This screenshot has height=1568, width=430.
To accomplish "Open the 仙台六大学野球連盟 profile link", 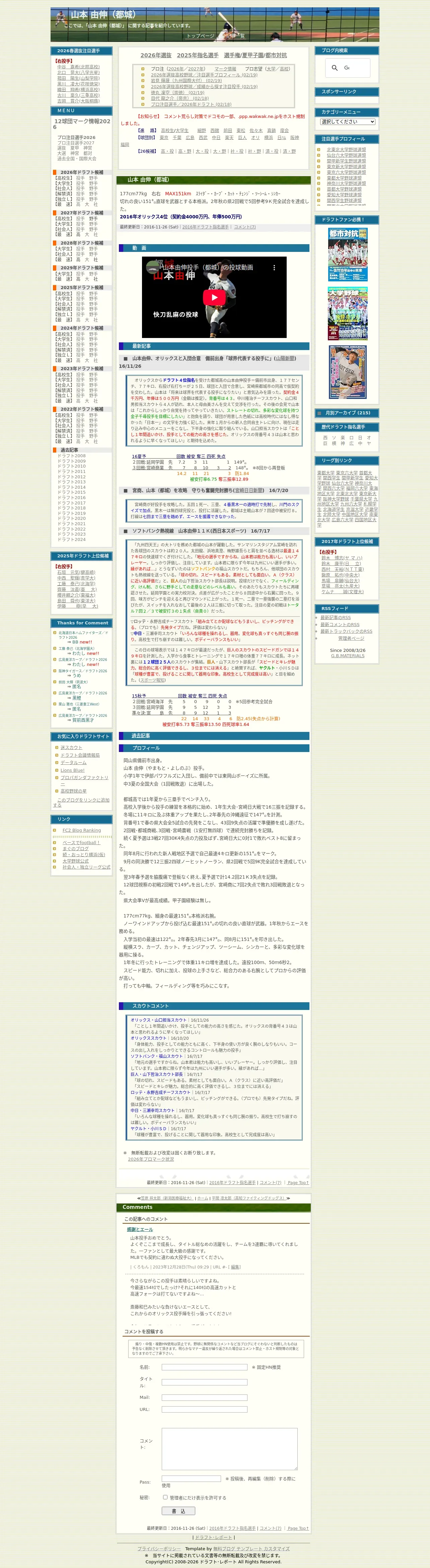I will click(346, 155).
